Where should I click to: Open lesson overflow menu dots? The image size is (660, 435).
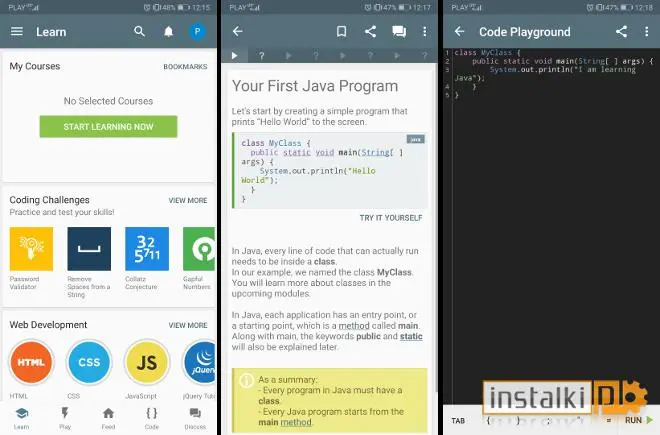tap(425, 32)
